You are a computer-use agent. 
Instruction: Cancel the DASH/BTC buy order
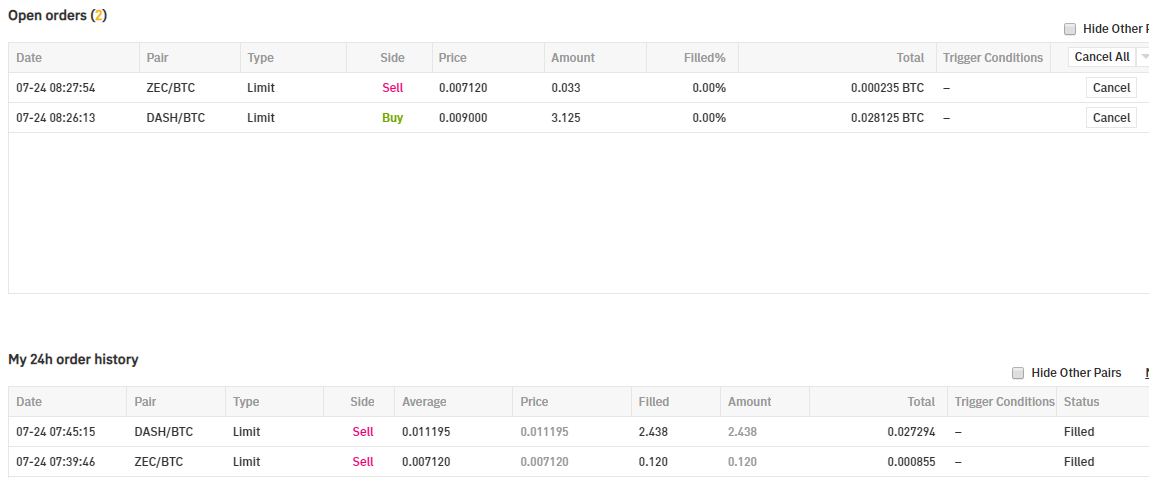click(1111, 118)
